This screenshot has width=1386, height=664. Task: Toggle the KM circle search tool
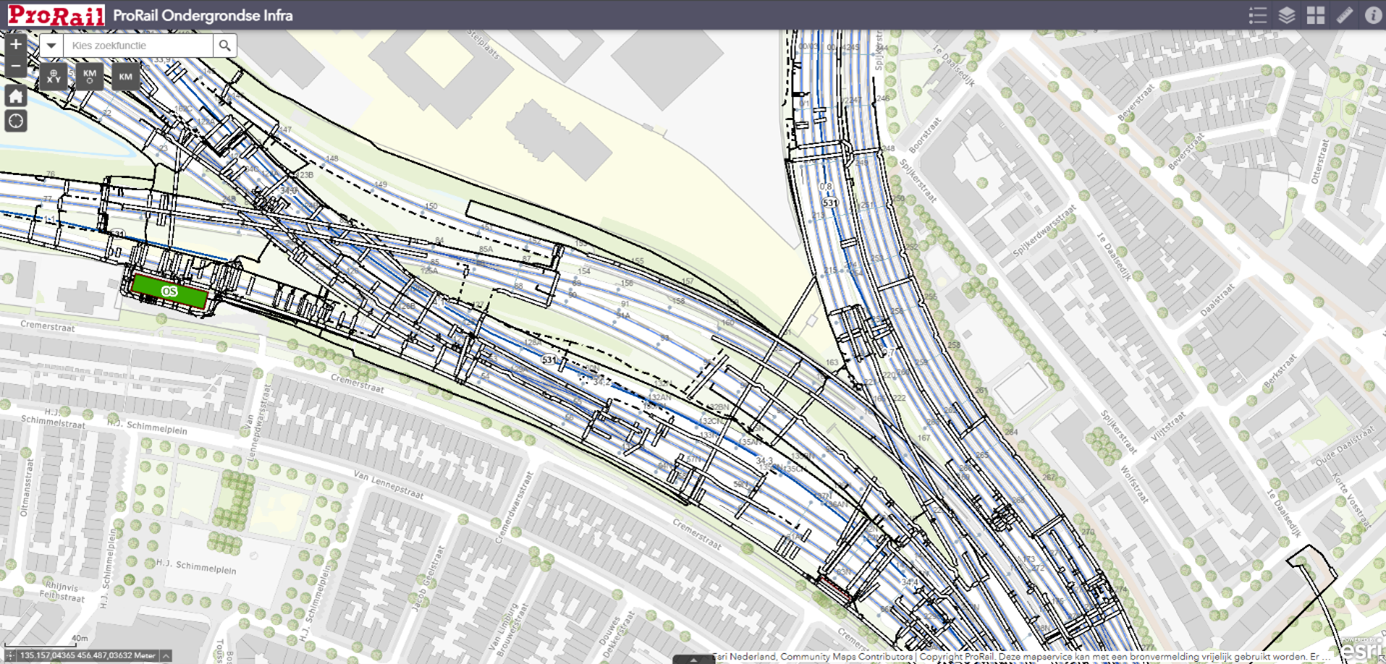[88, 75]
